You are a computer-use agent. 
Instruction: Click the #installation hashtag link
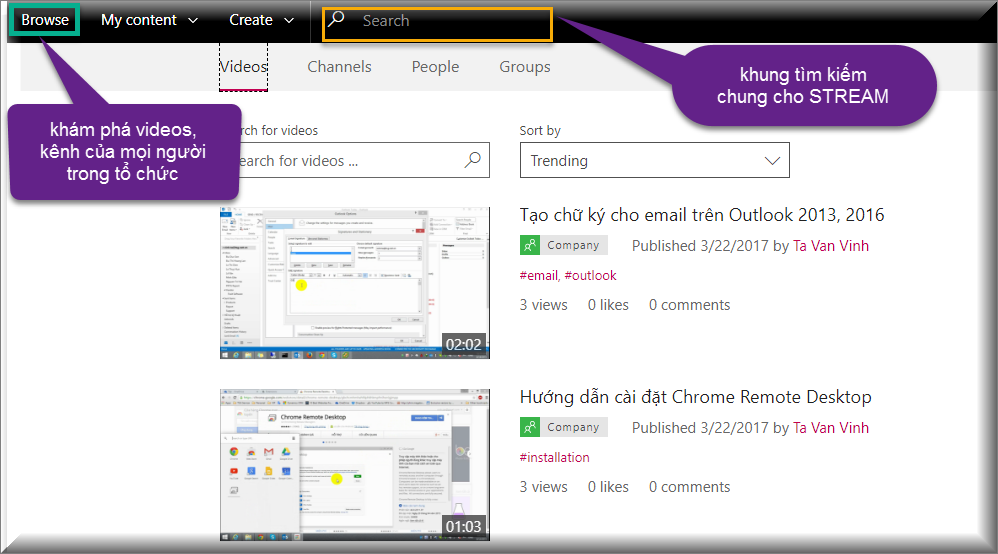(x=554, y=457)
